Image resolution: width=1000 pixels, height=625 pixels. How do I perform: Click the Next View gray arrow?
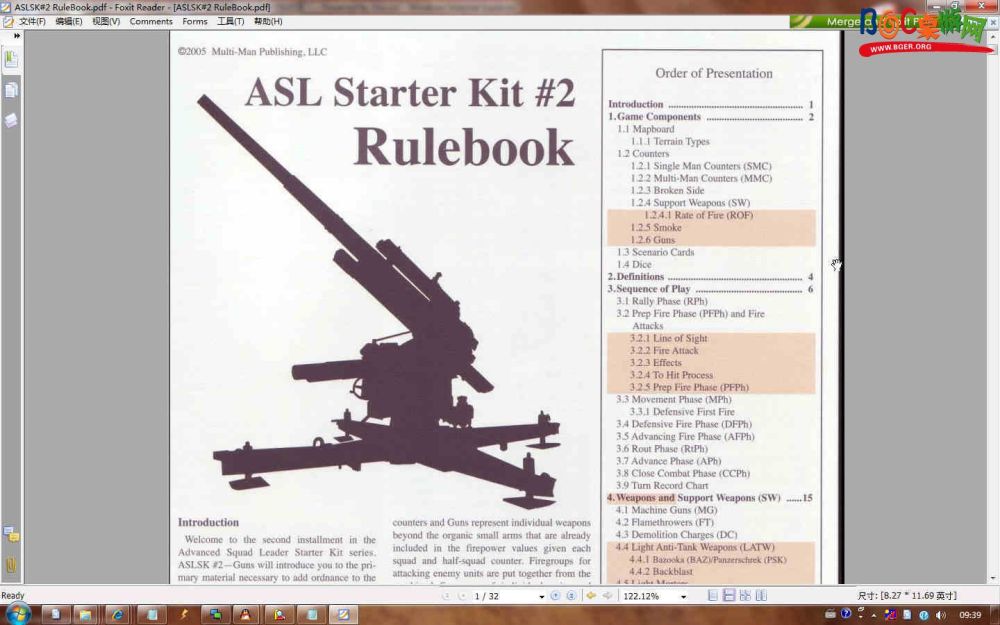tap(608, 596)
